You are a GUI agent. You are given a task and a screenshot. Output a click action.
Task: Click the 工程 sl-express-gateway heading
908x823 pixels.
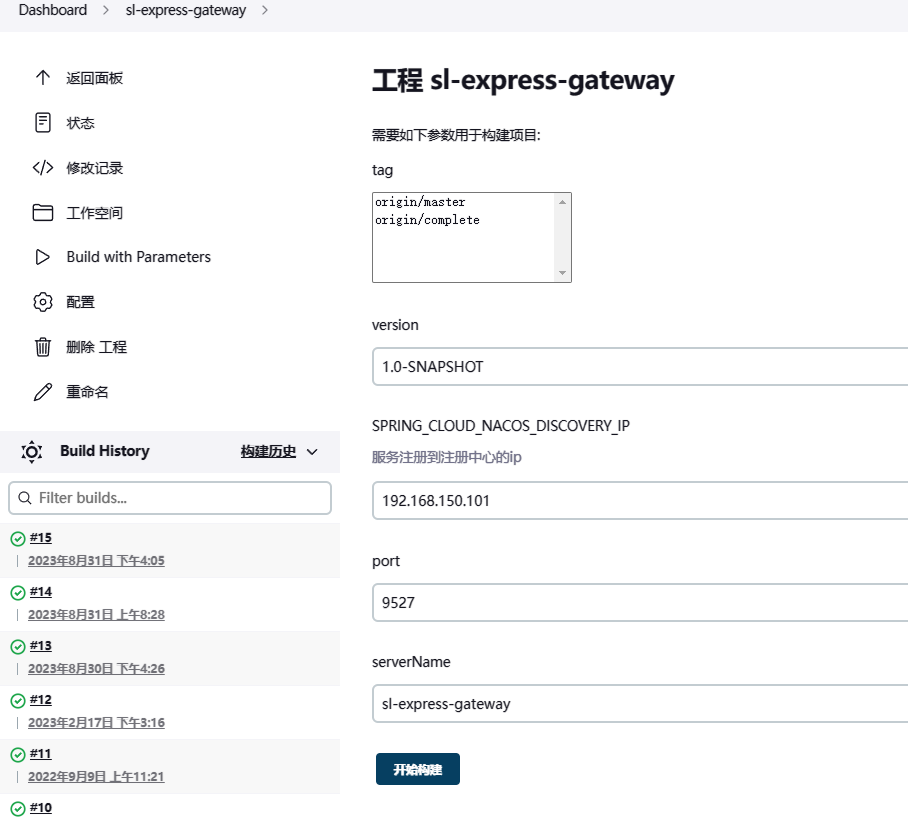pyautogui.click(x=523, y=80)
